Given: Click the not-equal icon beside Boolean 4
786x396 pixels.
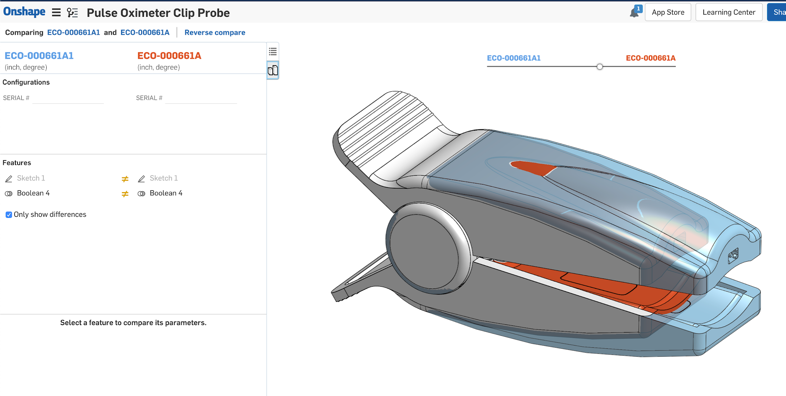Looking at the screenshot, I should click(125, 193).
